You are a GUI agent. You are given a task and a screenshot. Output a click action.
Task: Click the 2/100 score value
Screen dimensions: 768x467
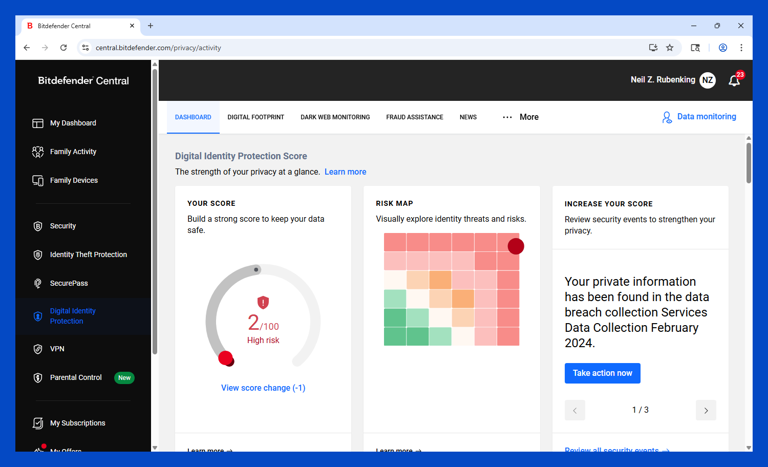(x=263, y=324)
